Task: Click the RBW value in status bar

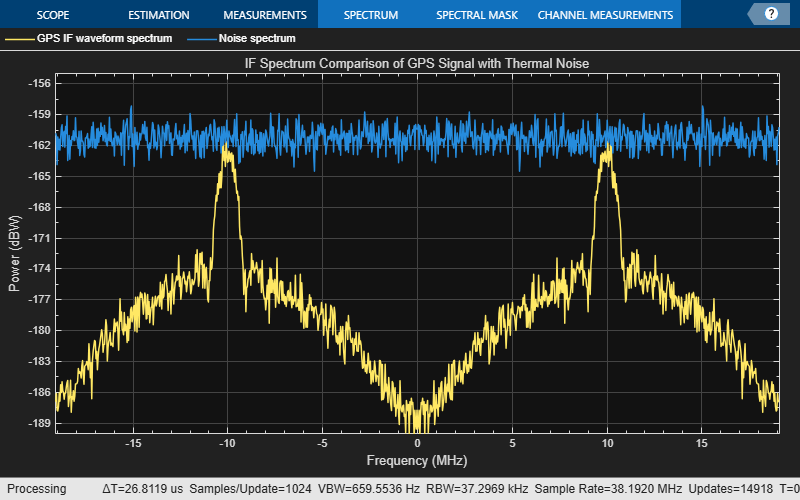Action: tap(477, 489)
